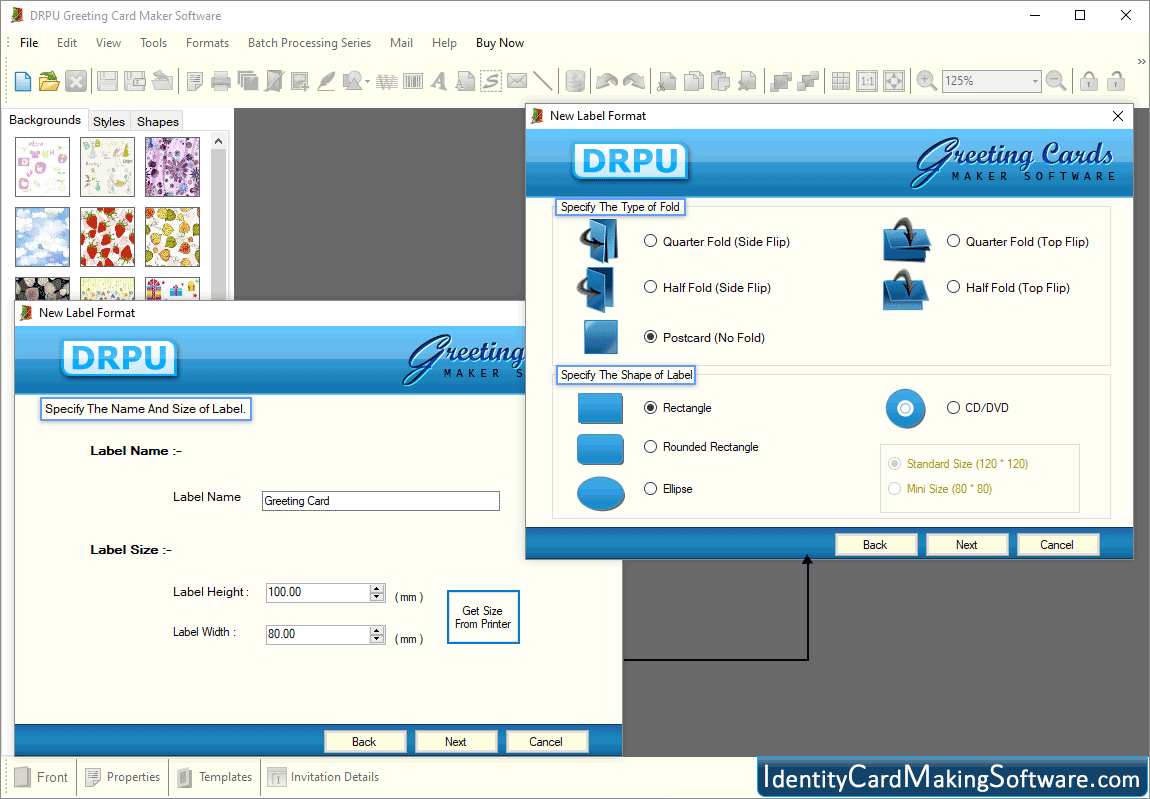The width and height of the screenshot is (1150, 799).
Task: Open the Tools menu
Action: tap(153, 43)
